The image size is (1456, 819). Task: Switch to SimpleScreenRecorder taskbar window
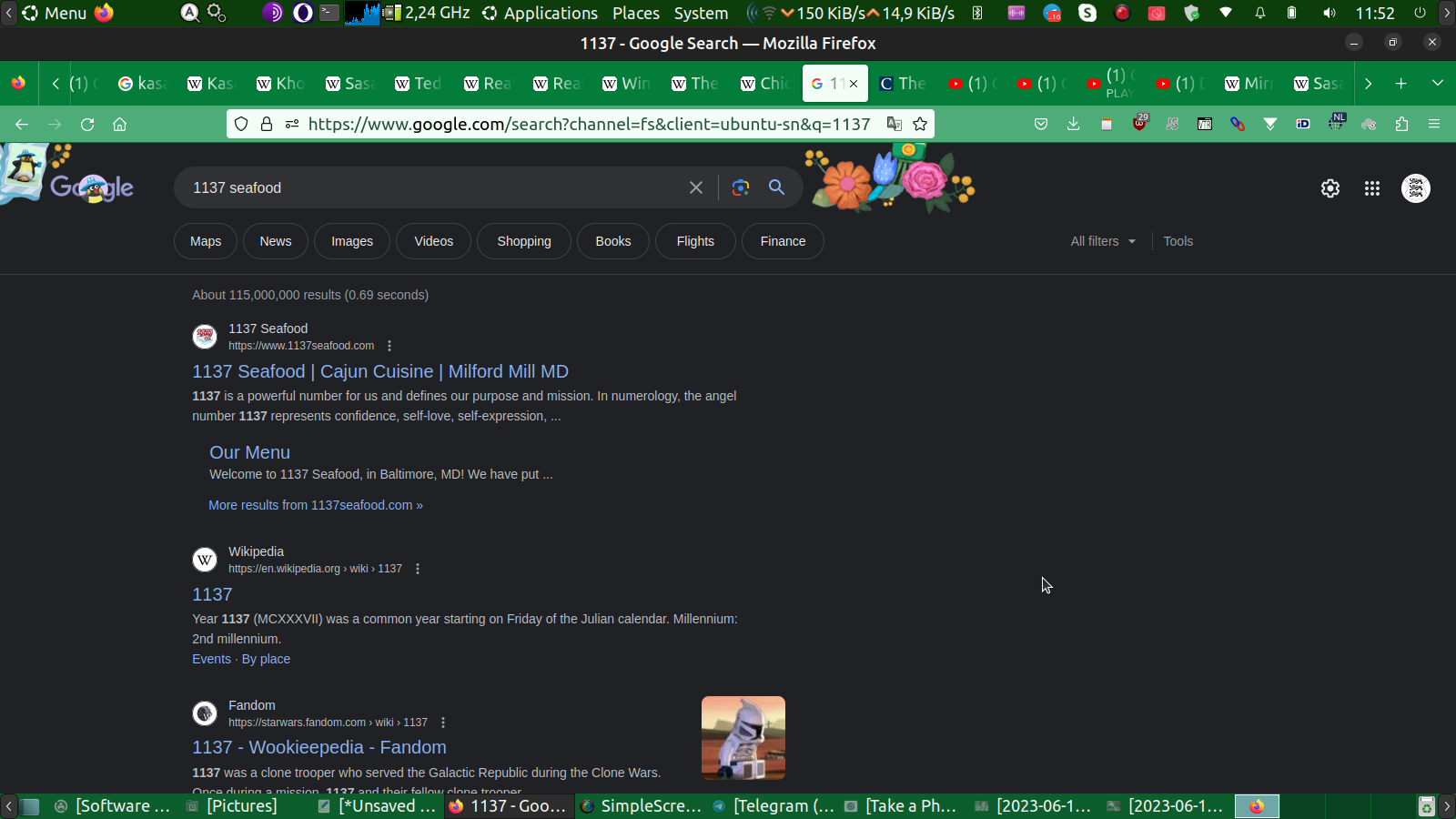tap(642, 806)
